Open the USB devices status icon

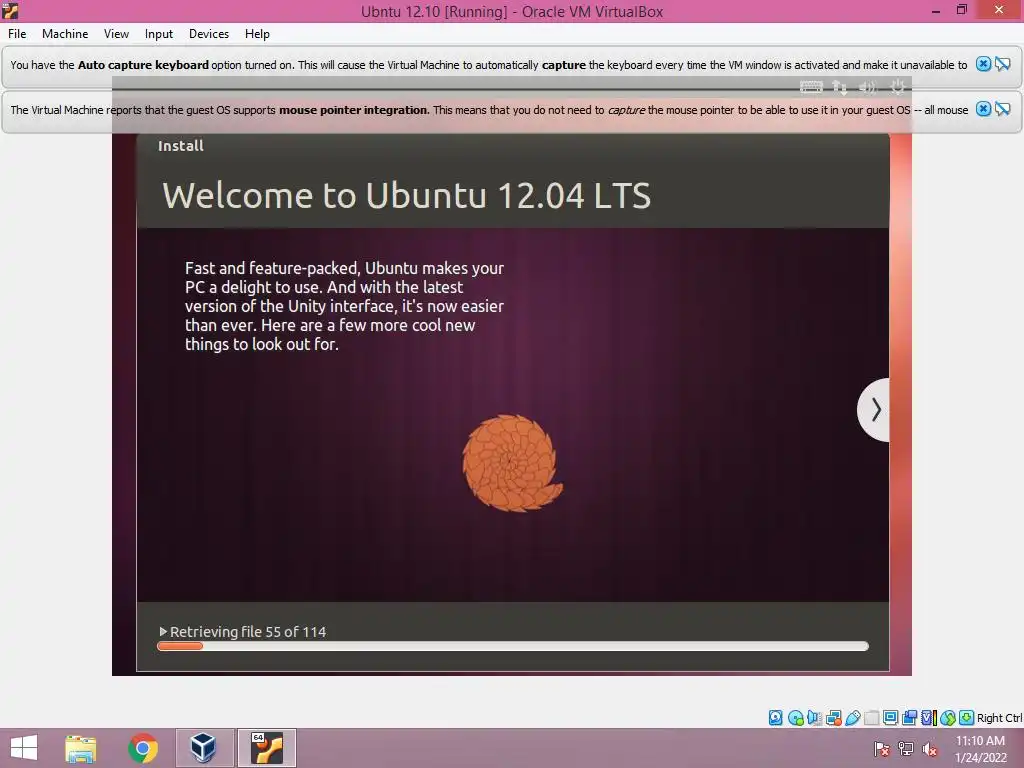852,718
